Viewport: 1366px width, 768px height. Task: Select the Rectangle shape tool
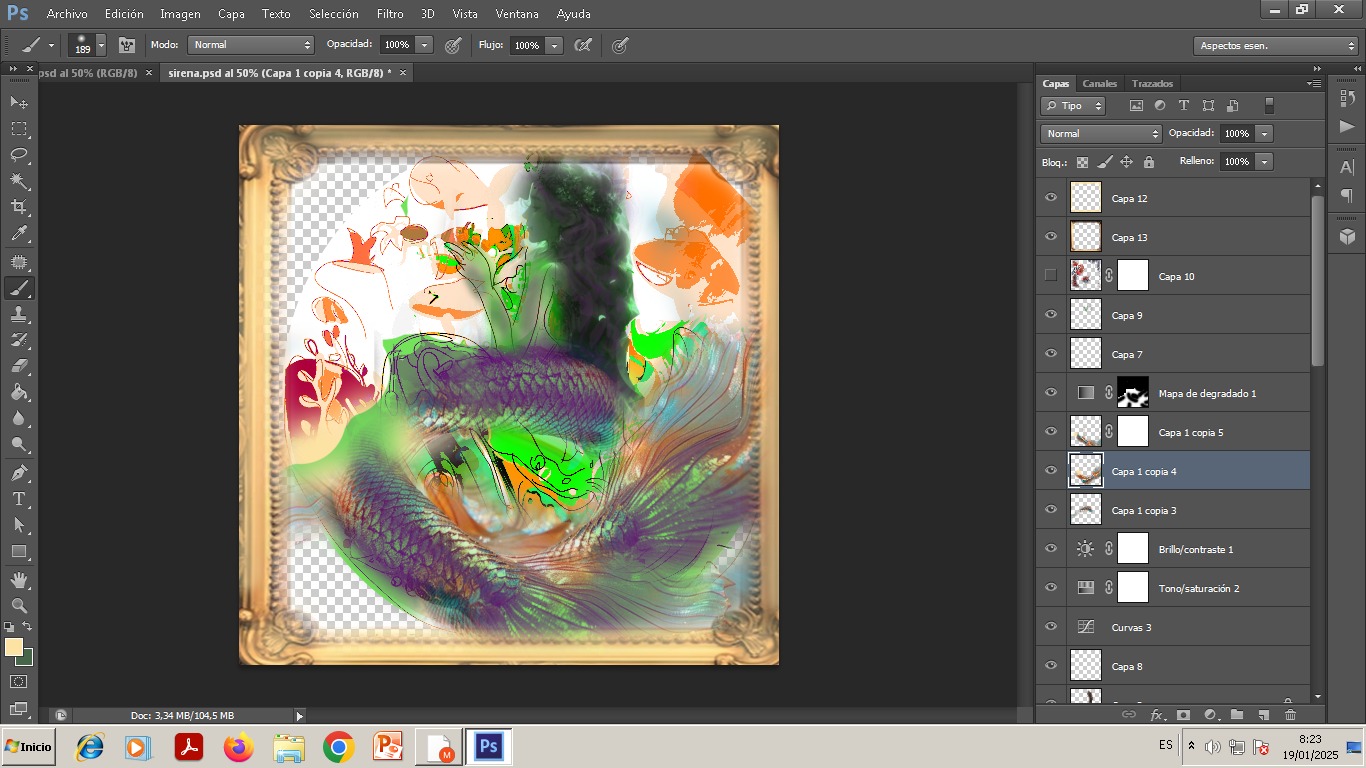coord(19,551)
